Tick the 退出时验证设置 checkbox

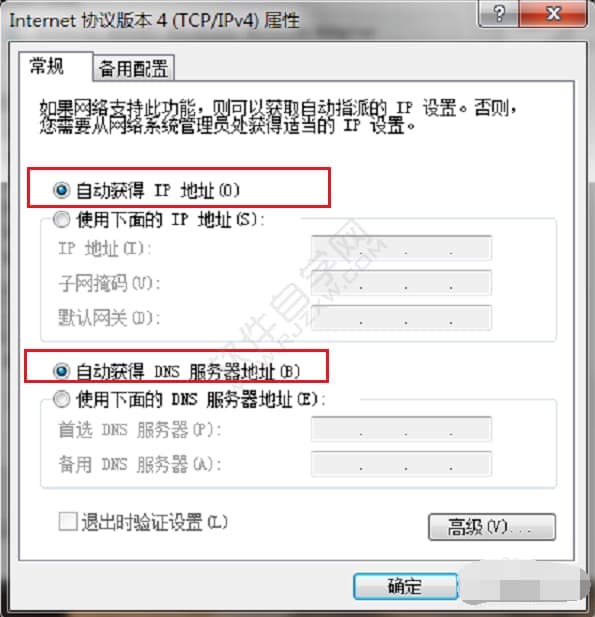pos(68,522)
